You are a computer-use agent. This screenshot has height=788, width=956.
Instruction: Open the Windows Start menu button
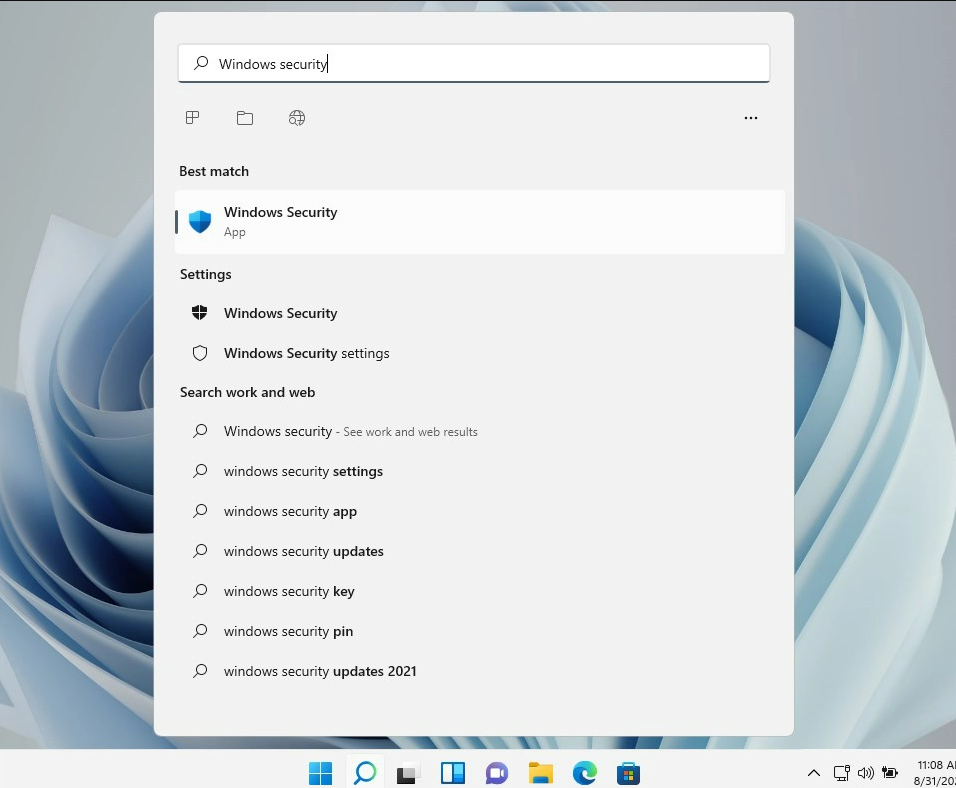(320, 773)
